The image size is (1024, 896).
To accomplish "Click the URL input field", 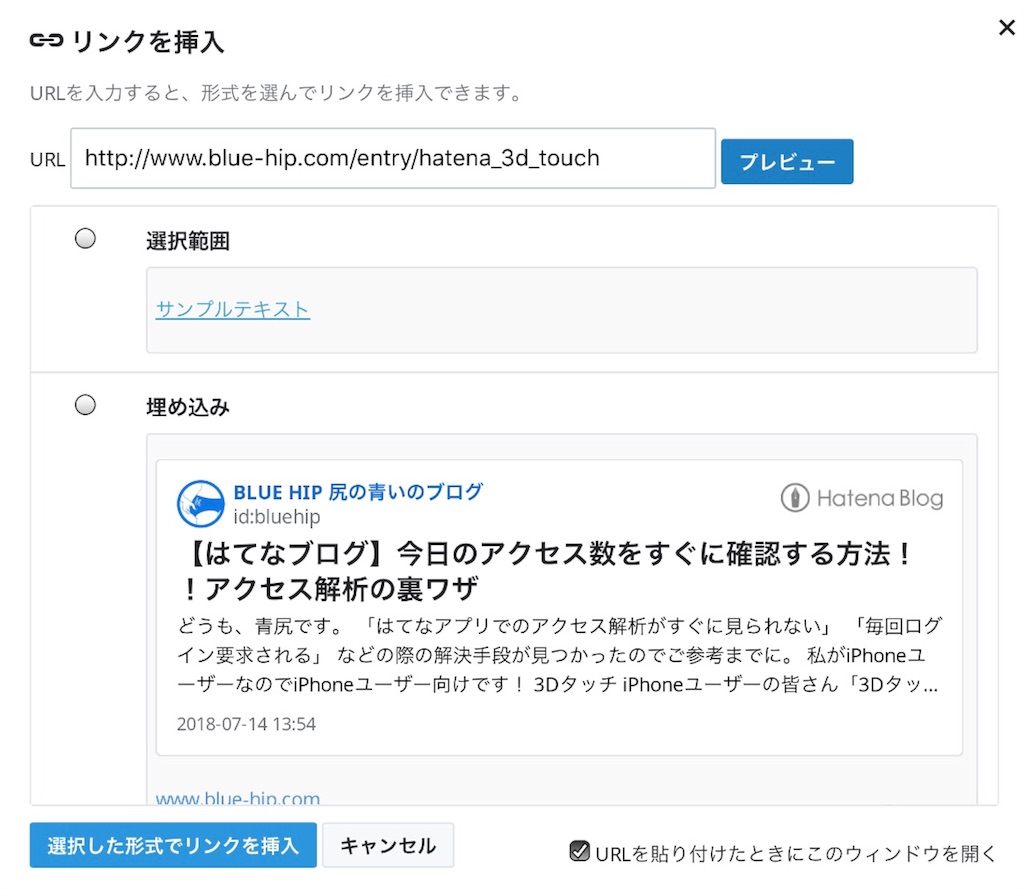I will click(392, 158).
